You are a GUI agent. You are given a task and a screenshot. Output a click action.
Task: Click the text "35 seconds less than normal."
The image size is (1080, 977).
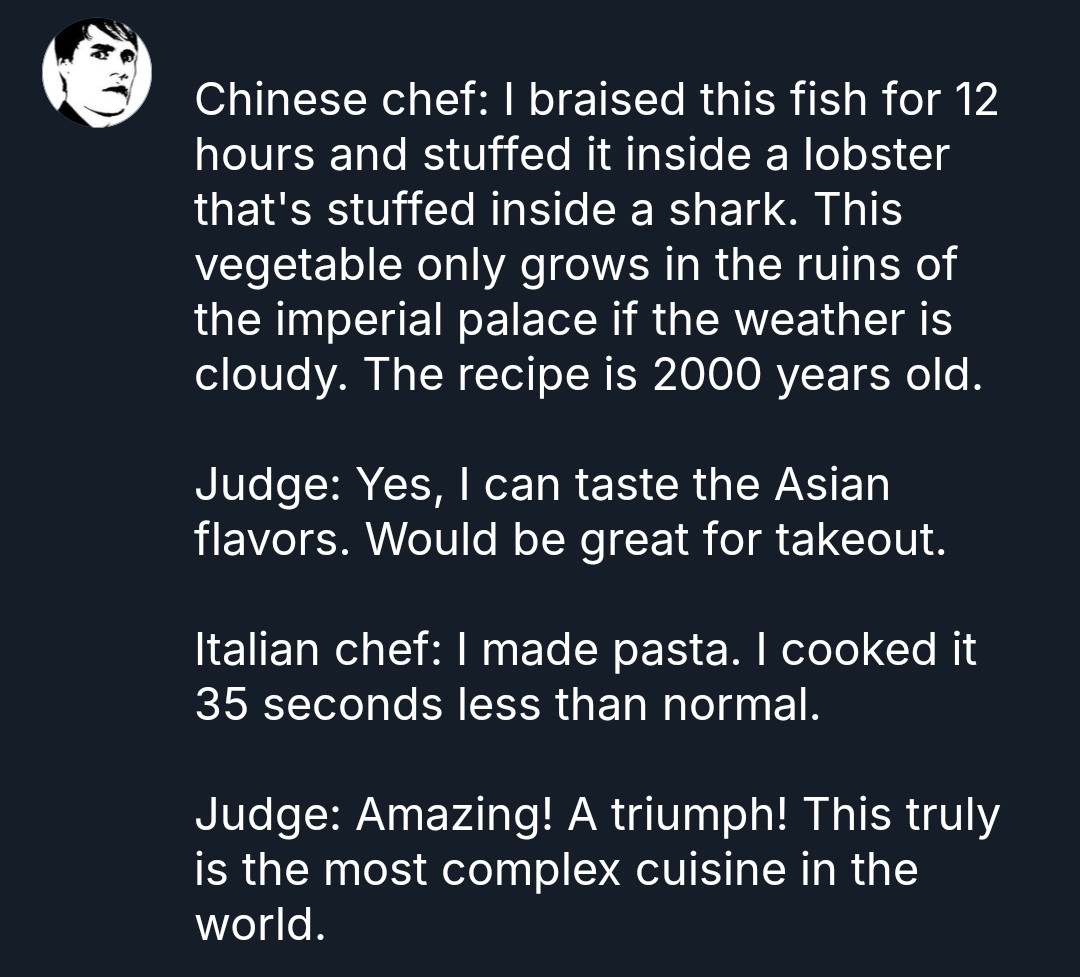[x=507, y=706]
